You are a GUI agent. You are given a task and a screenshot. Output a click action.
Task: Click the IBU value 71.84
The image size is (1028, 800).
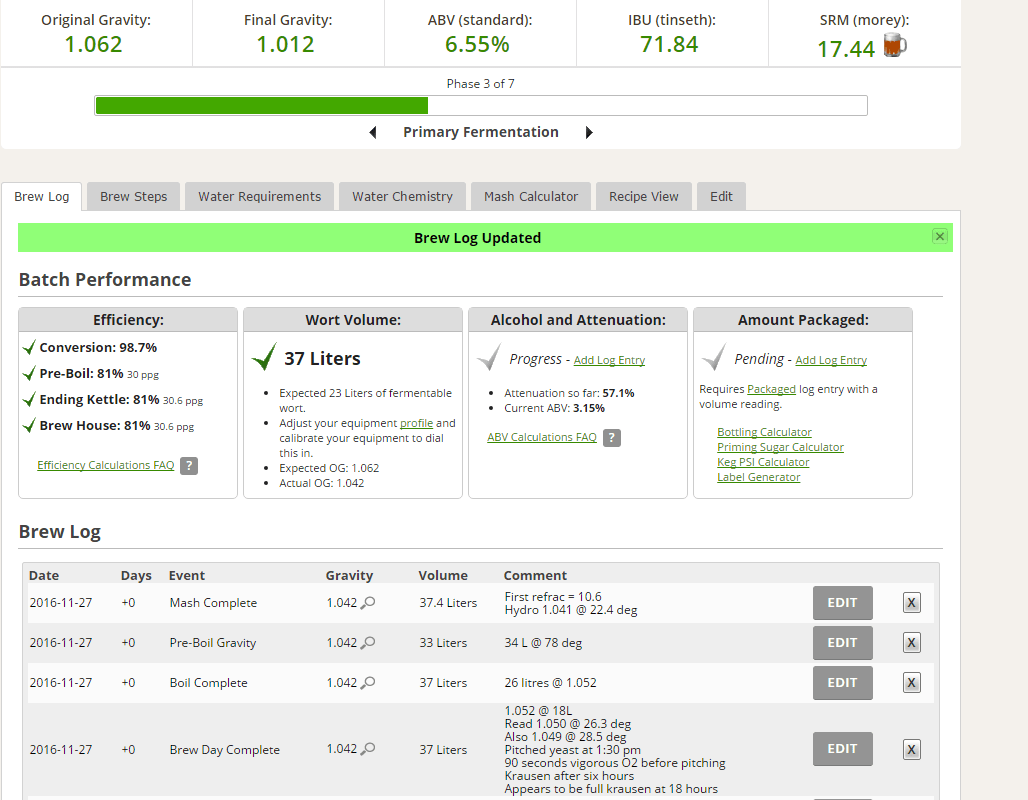pos(669,45)
